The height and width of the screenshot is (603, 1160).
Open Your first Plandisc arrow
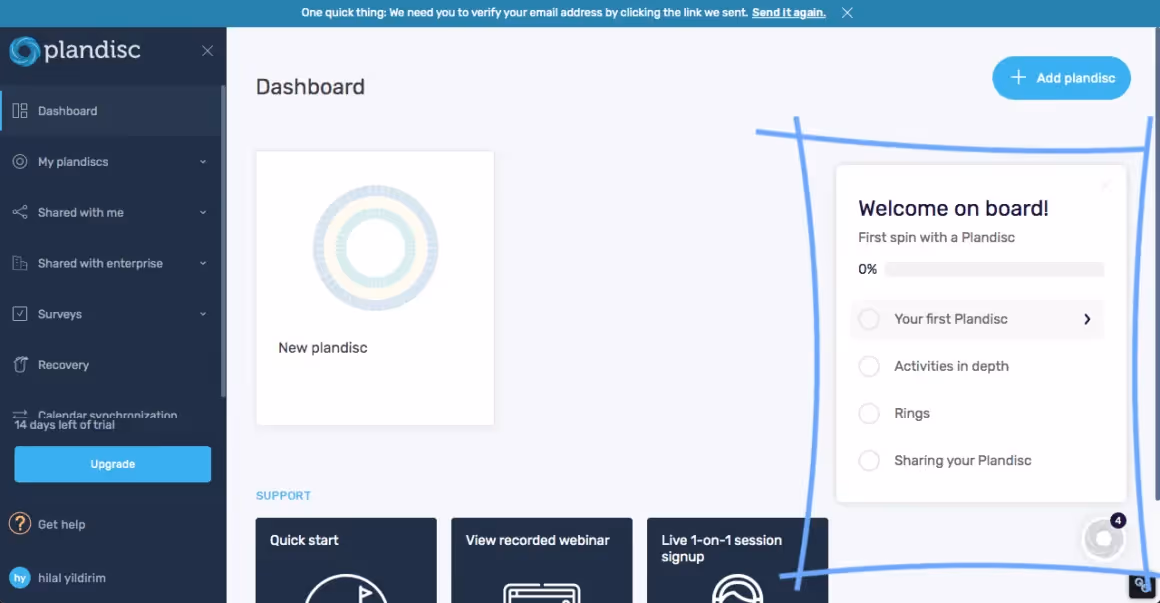[x=1087, y=319]
